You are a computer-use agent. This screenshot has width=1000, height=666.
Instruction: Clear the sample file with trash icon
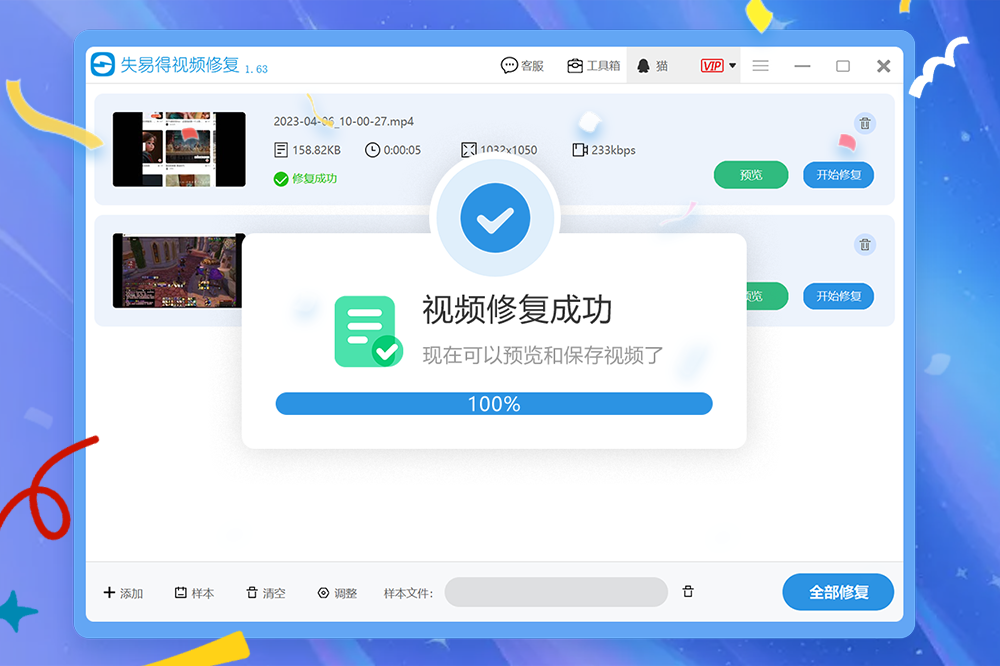[x=688, y=592]
